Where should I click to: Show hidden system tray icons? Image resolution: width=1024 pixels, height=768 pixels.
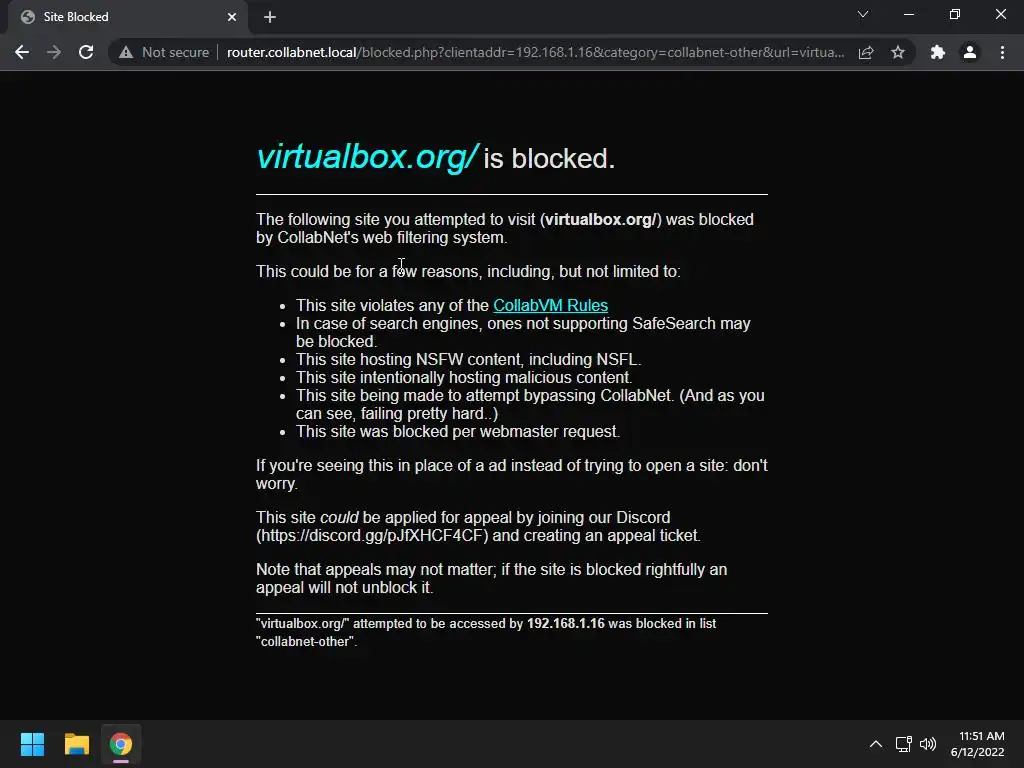coord(876,744)
